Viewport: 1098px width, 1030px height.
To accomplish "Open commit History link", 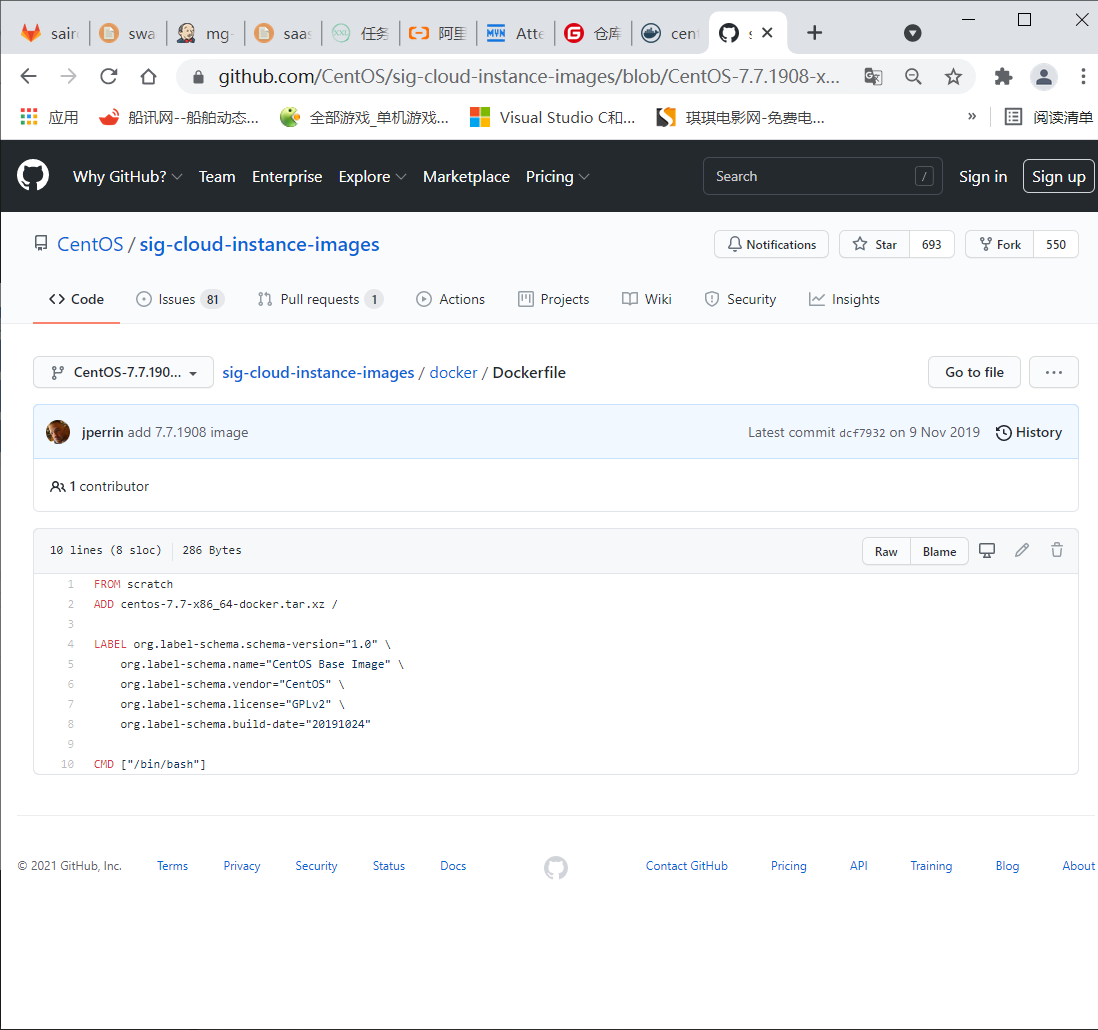I will tap(1029, 432).
